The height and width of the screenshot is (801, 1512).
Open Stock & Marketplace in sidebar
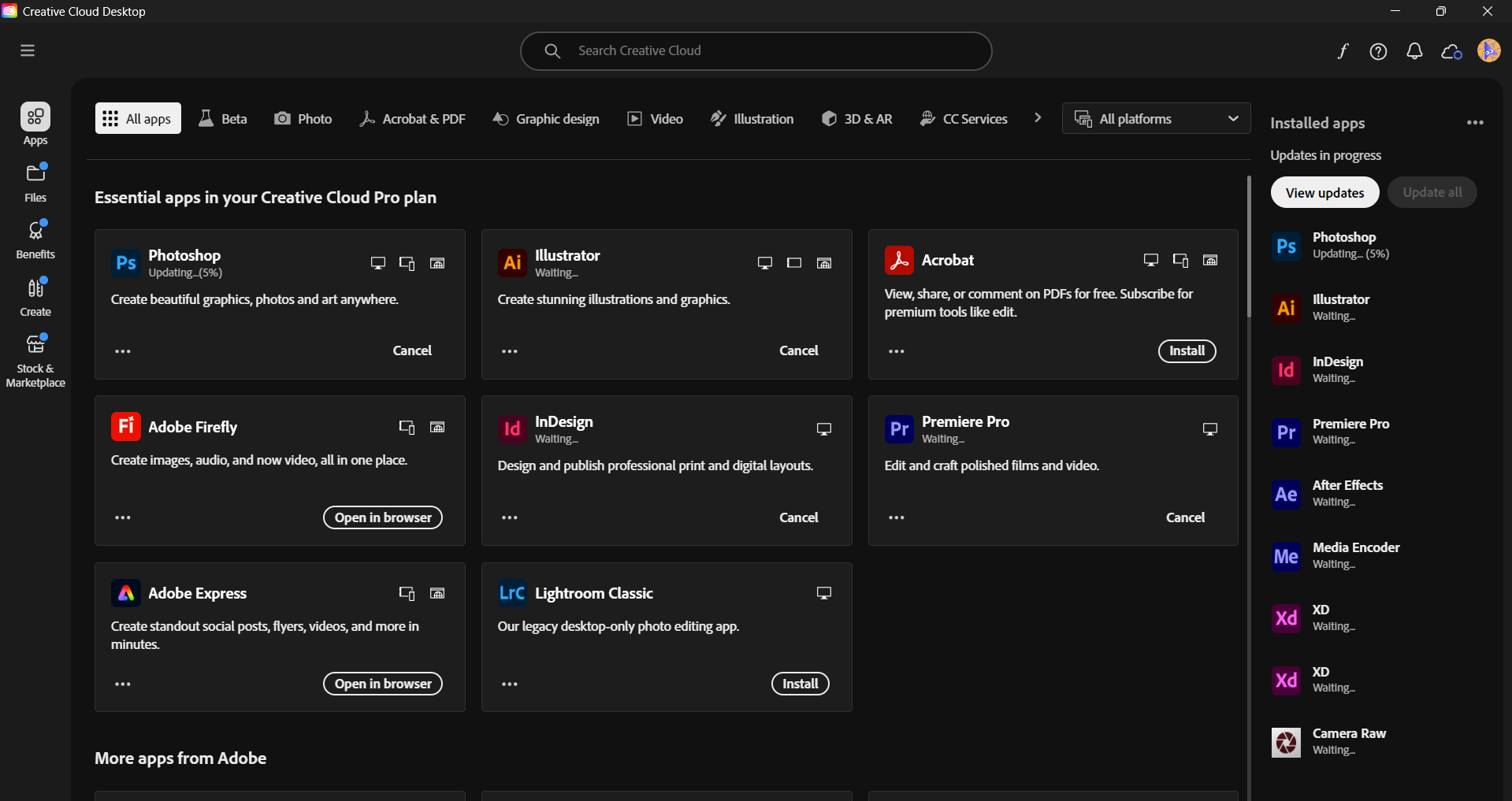tap(35, 361)
